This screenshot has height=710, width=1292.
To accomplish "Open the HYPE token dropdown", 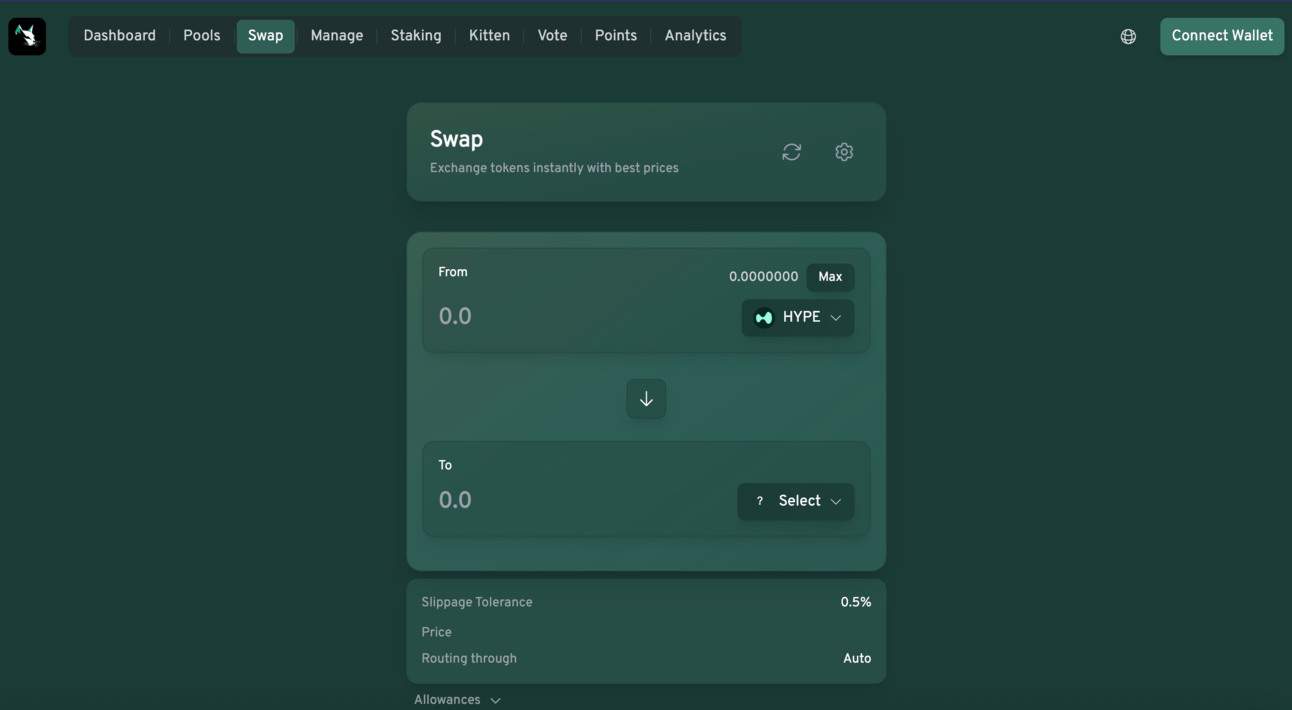I will [x=798, y=318].
